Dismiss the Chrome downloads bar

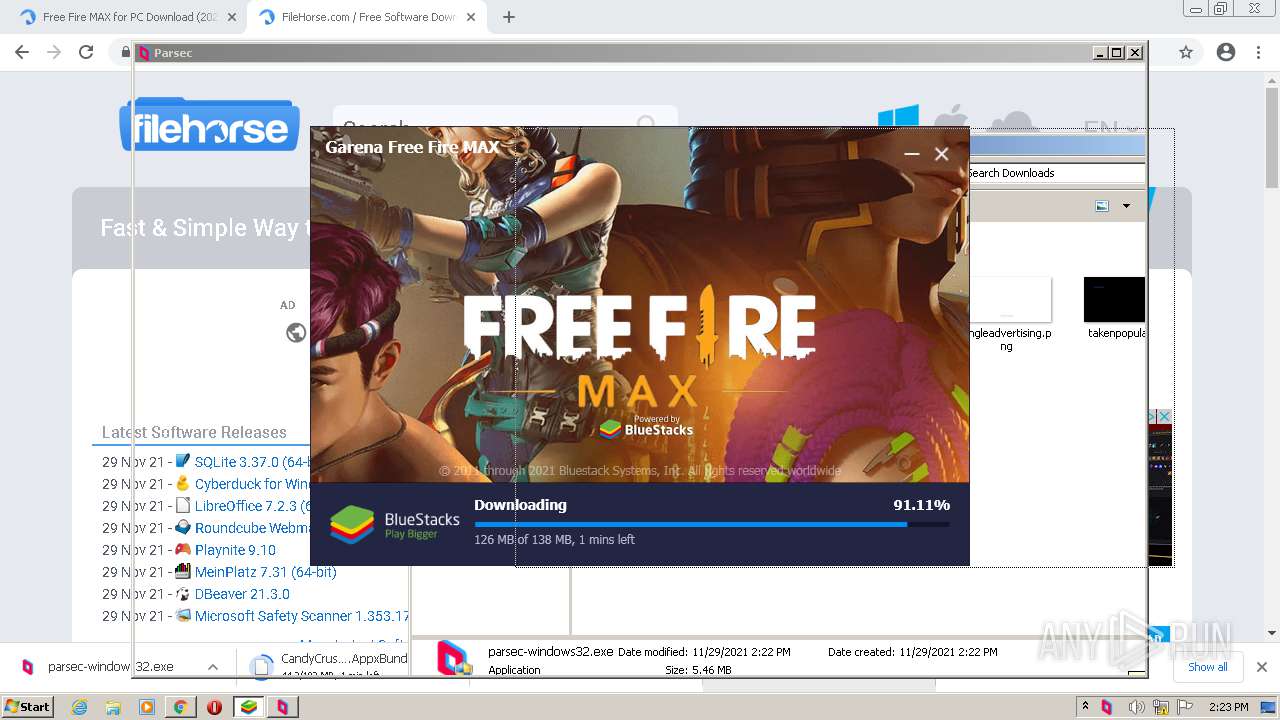click(1262, 667)
